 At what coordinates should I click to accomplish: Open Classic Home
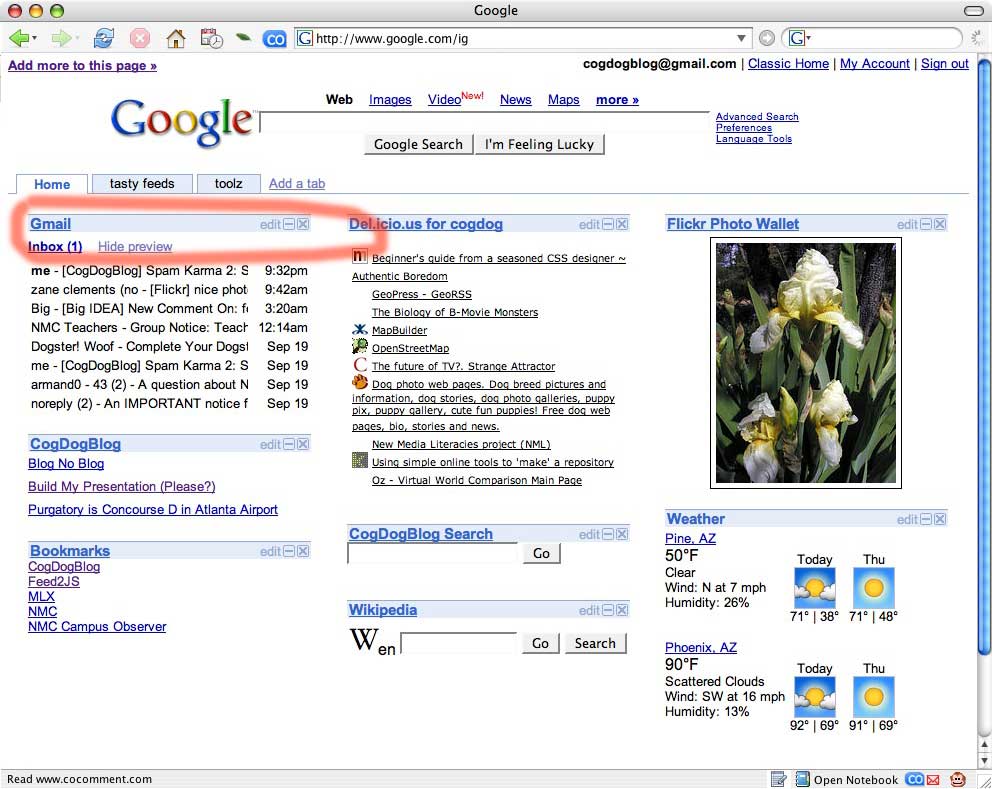788,63
